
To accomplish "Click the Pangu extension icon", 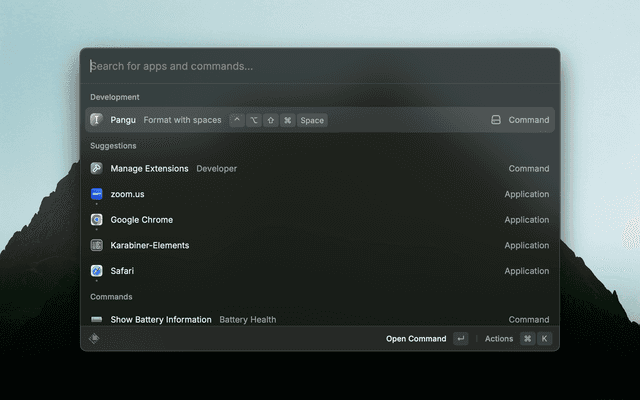I will click(x=96, y=120).
